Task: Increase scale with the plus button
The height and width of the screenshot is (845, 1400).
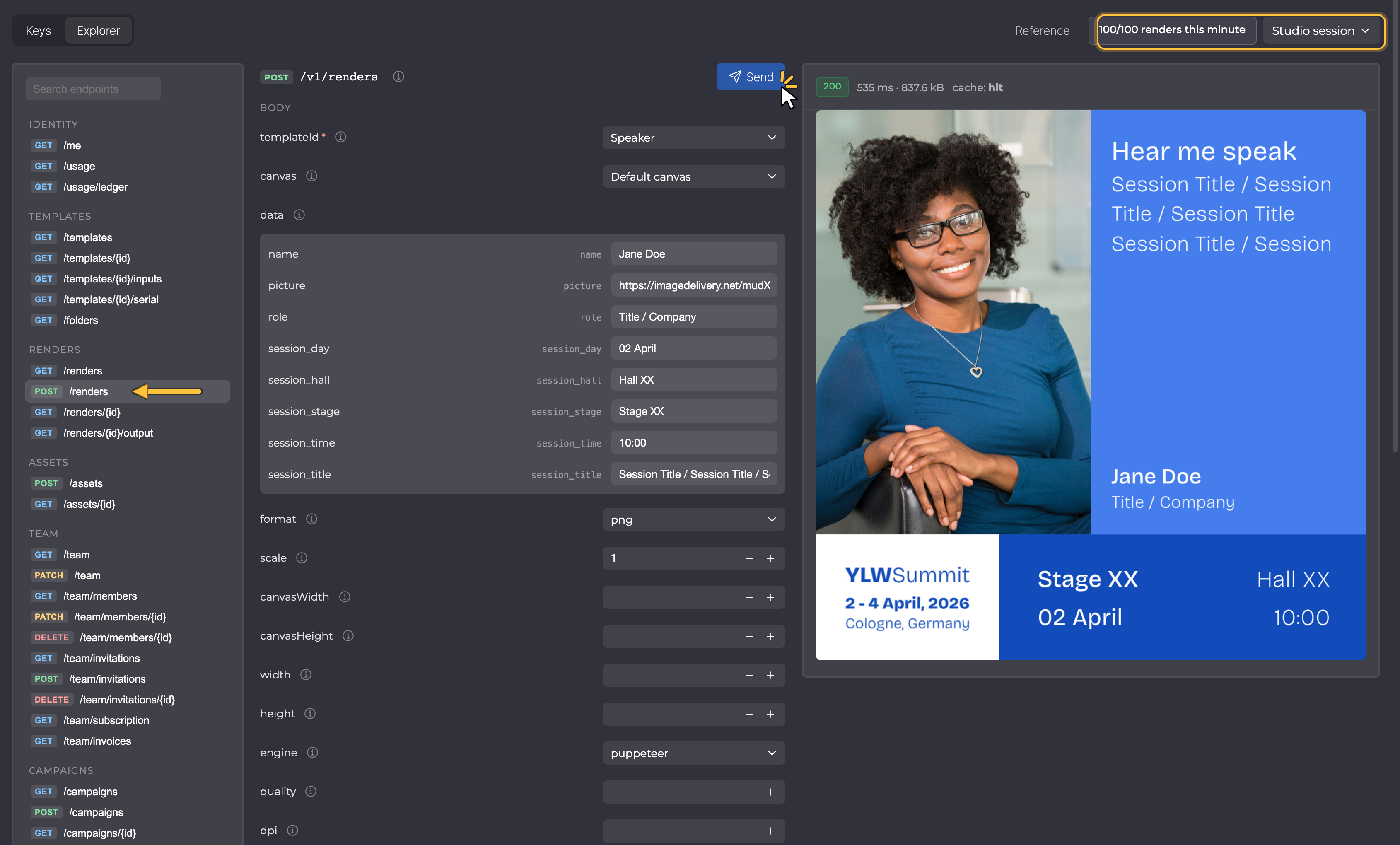Action: click(x=770, y=559)
